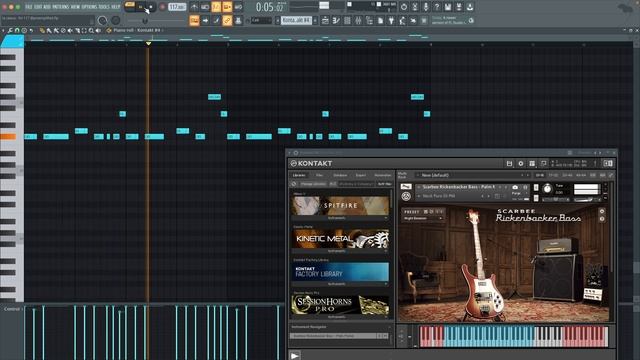Toggle the metronome in FL Studio toolbar
640x360 pixels.
click(194, 7)
